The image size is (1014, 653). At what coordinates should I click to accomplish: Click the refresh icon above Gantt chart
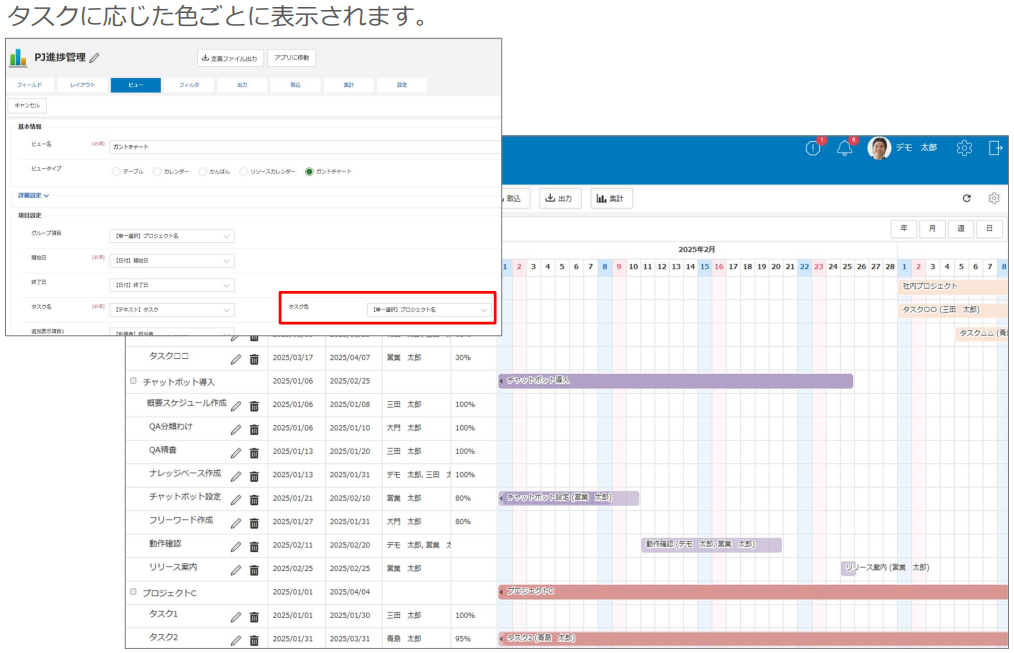967,198
